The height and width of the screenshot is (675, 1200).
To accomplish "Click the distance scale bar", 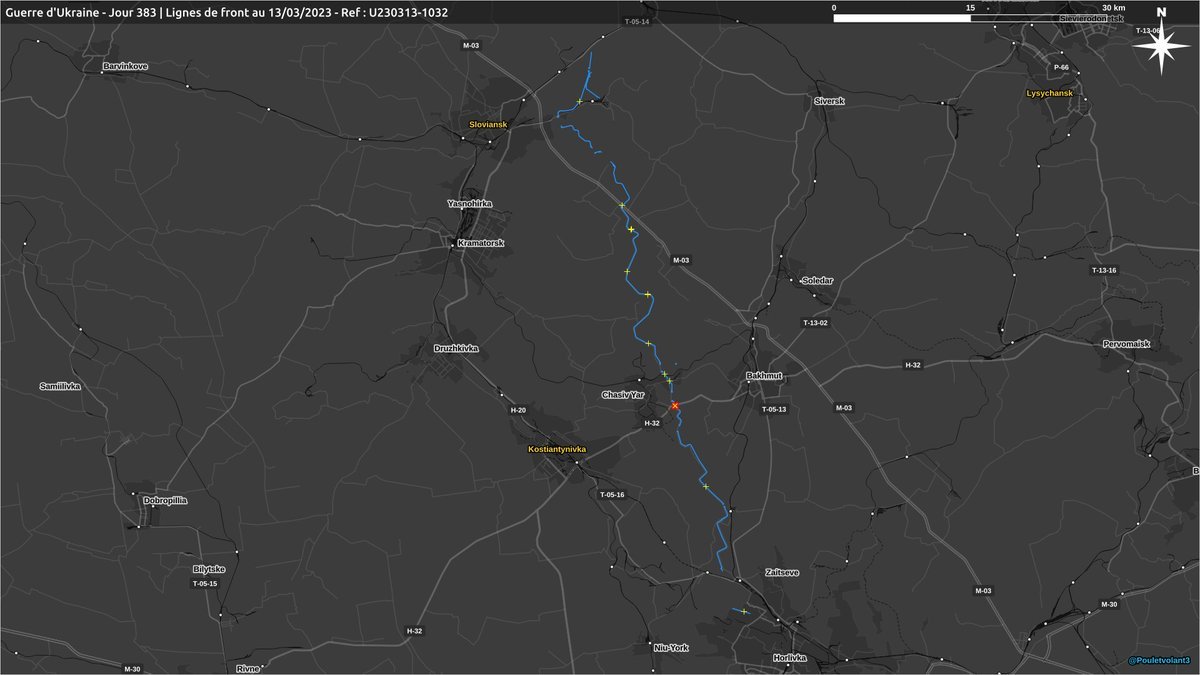I will (x=972, y=18).
